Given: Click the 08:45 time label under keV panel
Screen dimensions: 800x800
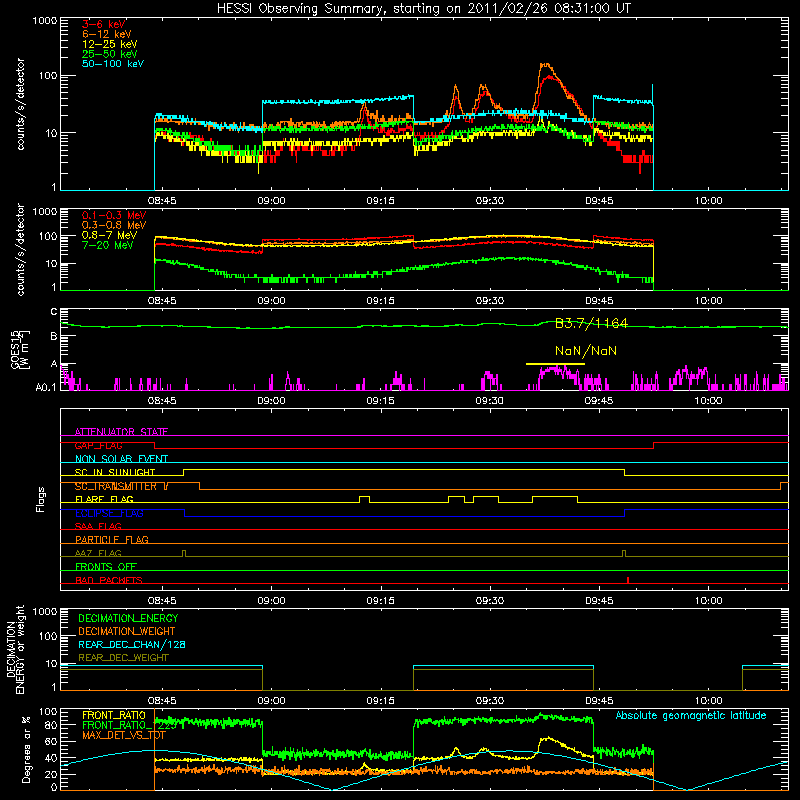Looking at the screenshot, I should (162, 201).
